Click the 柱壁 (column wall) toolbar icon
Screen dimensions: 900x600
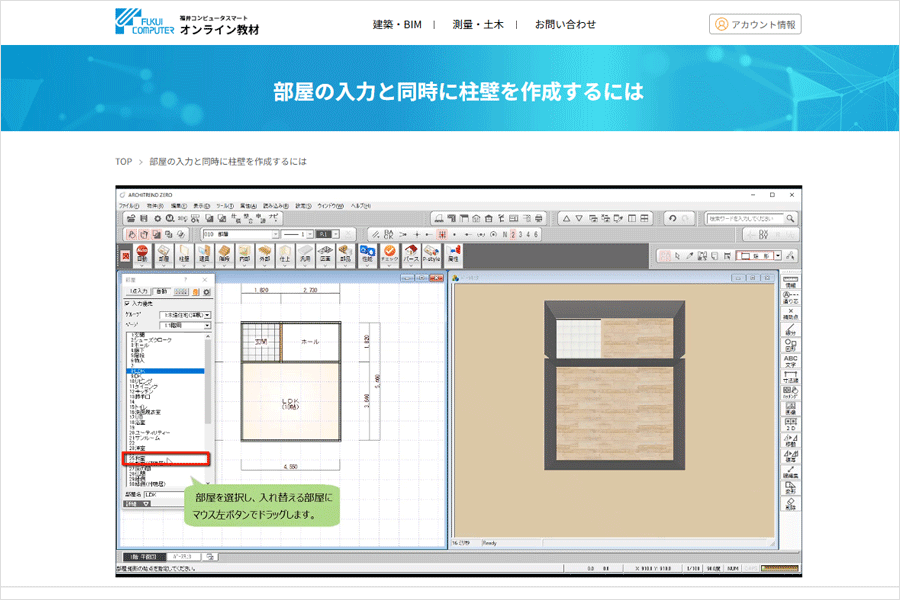(x=184, y=256)
